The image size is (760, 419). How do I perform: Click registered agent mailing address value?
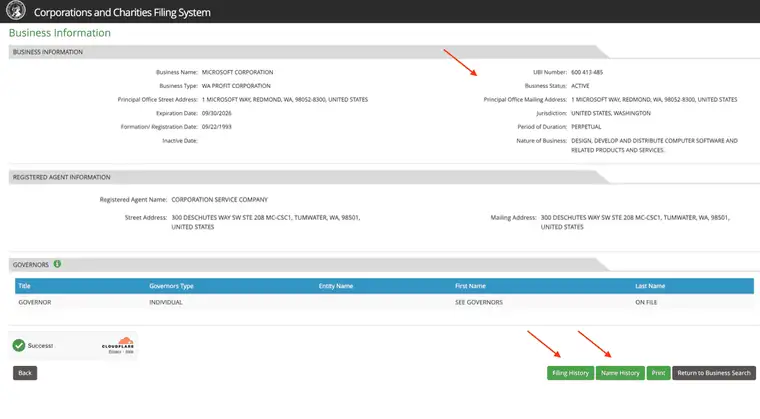coord(635,222)
